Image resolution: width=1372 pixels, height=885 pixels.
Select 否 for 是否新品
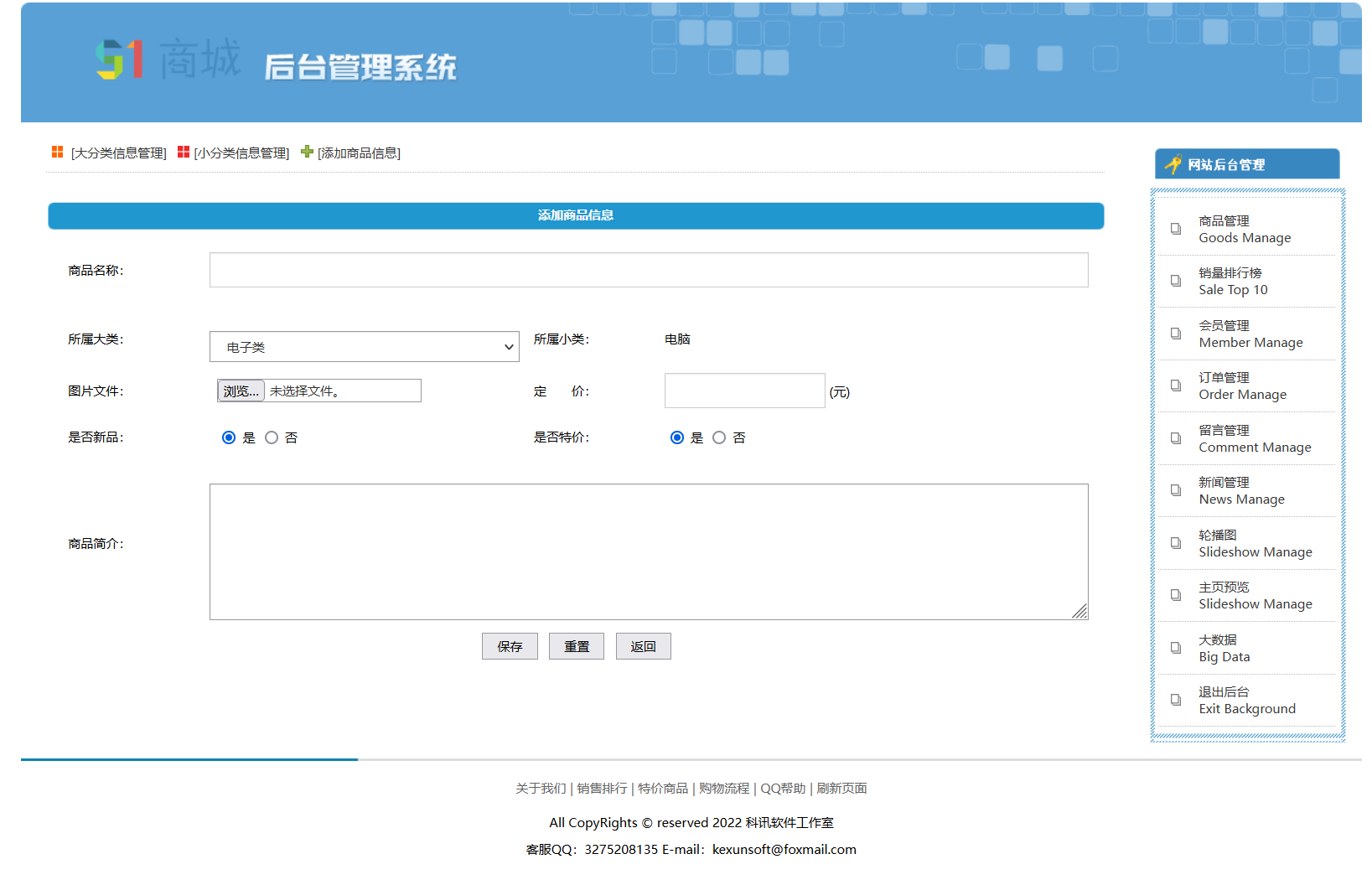272,437
